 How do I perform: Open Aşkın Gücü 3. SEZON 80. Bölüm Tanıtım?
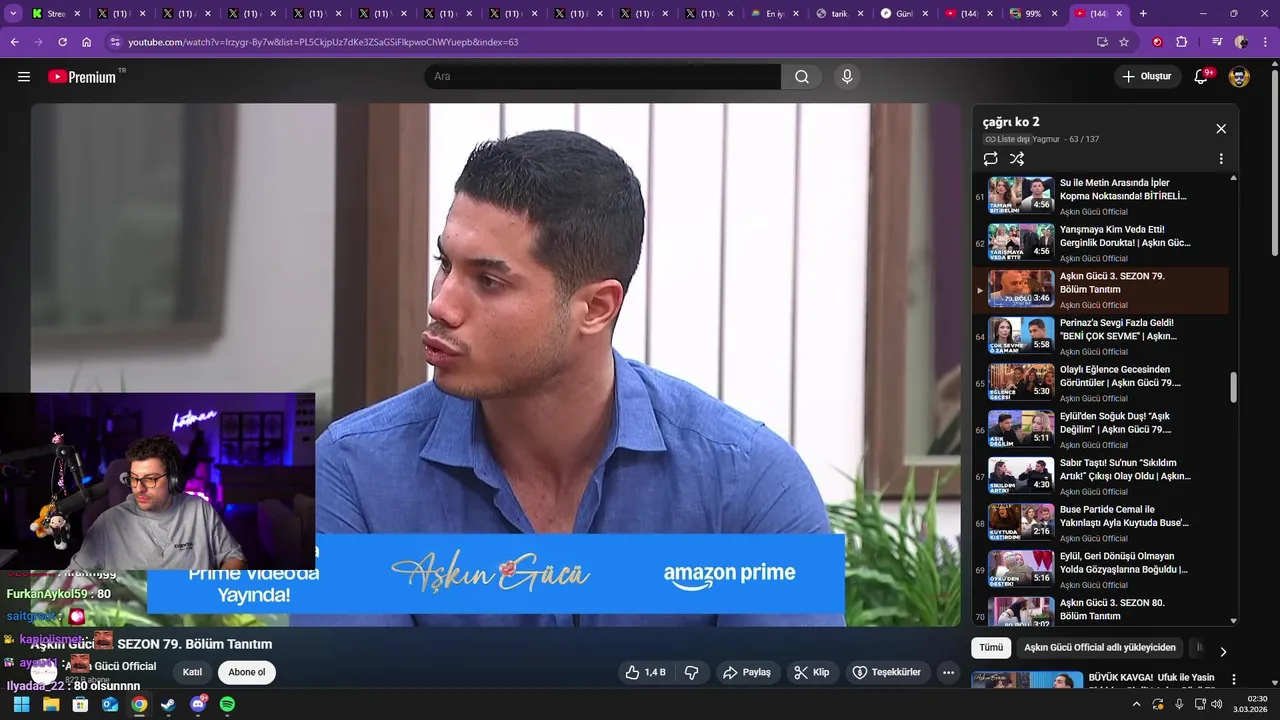[x=1100, y=610]
